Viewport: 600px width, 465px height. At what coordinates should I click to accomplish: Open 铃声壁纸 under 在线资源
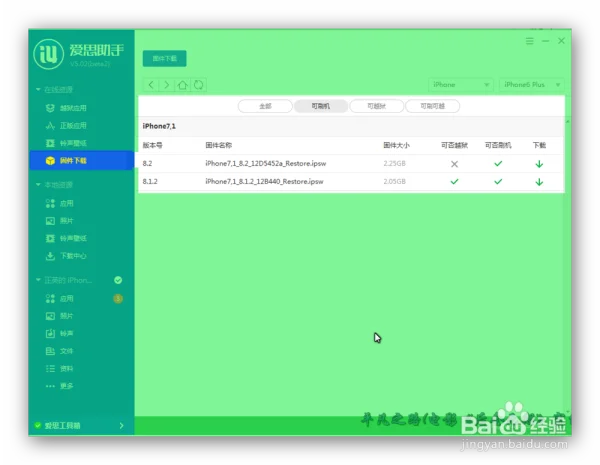(73, 143)
